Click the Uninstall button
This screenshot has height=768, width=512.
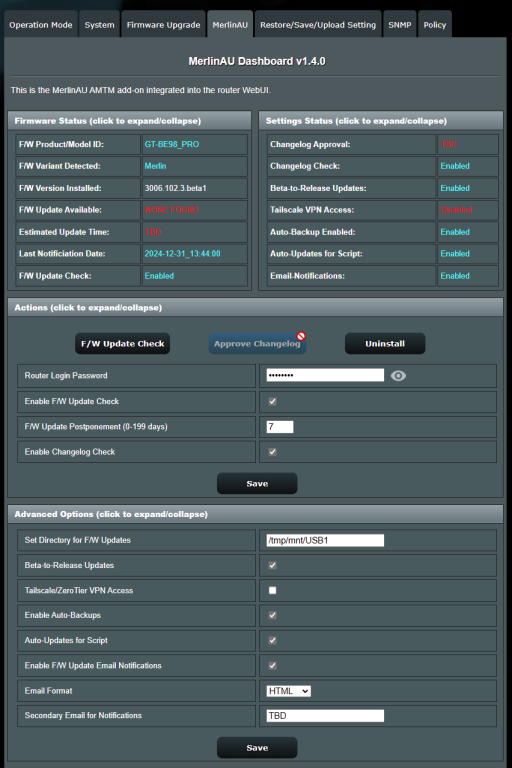(385, 344)
